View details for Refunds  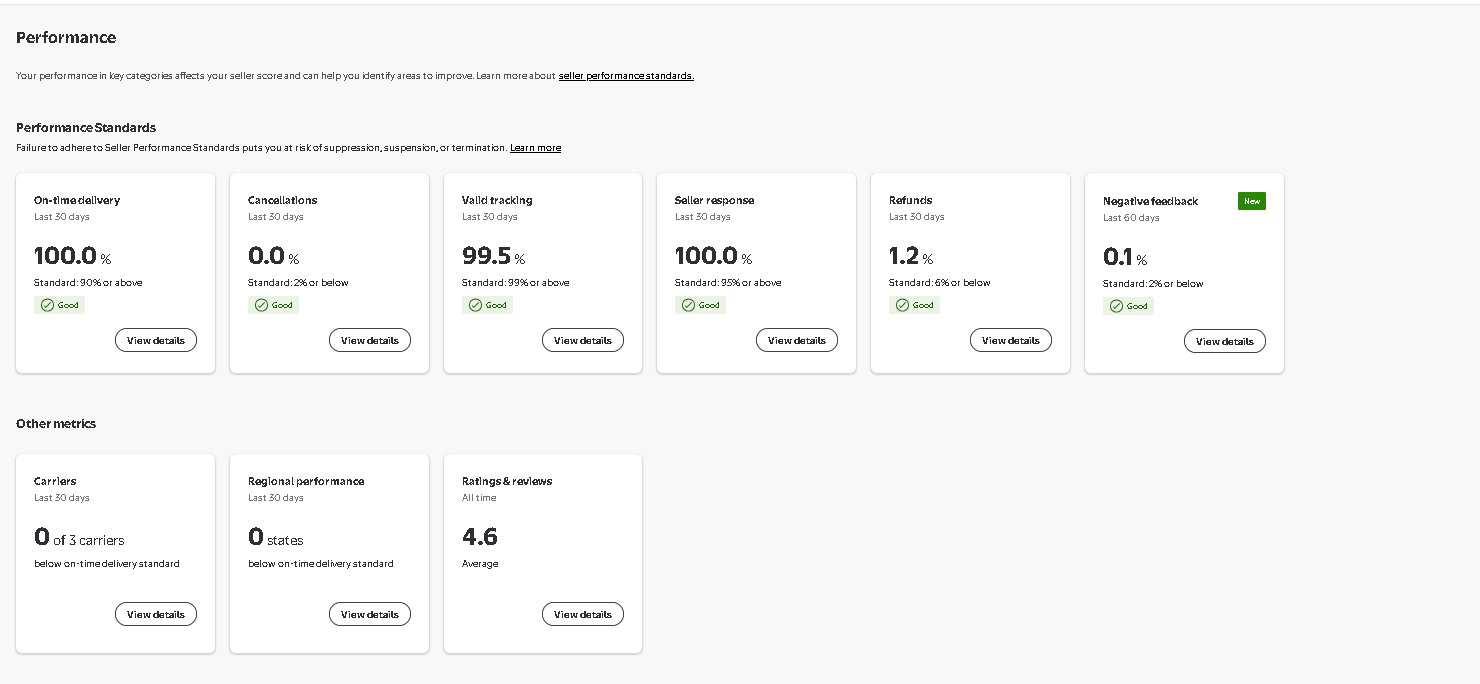point(1010,340)
